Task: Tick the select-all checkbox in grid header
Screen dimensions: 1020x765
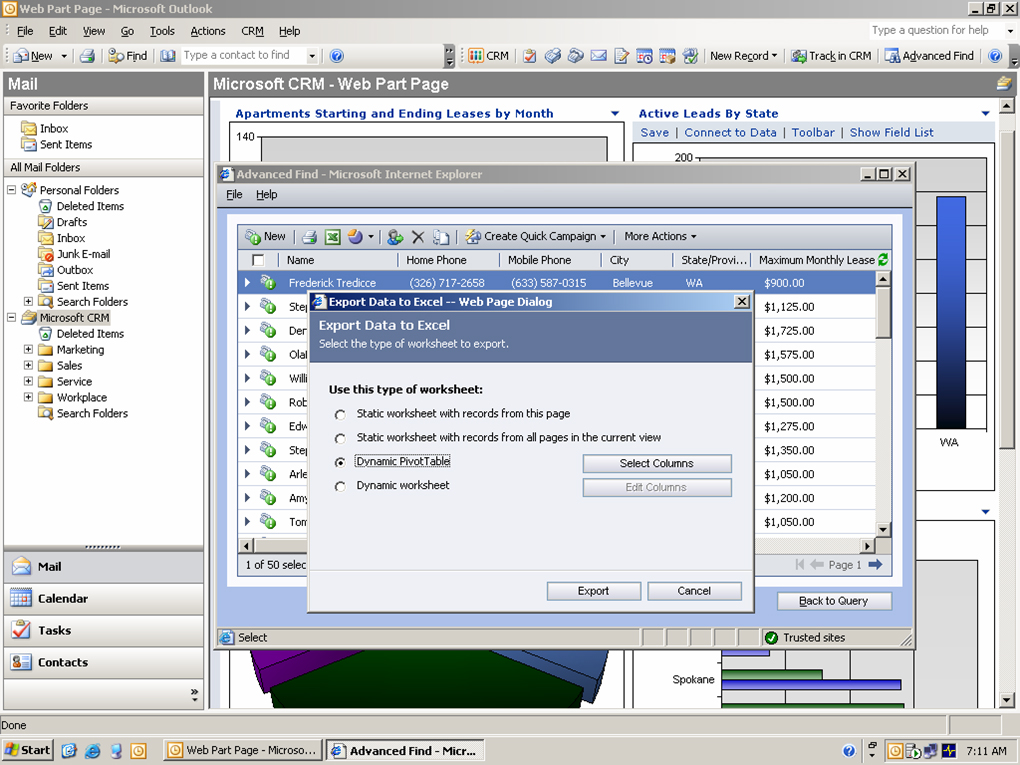Action: [x=258, y=260]
